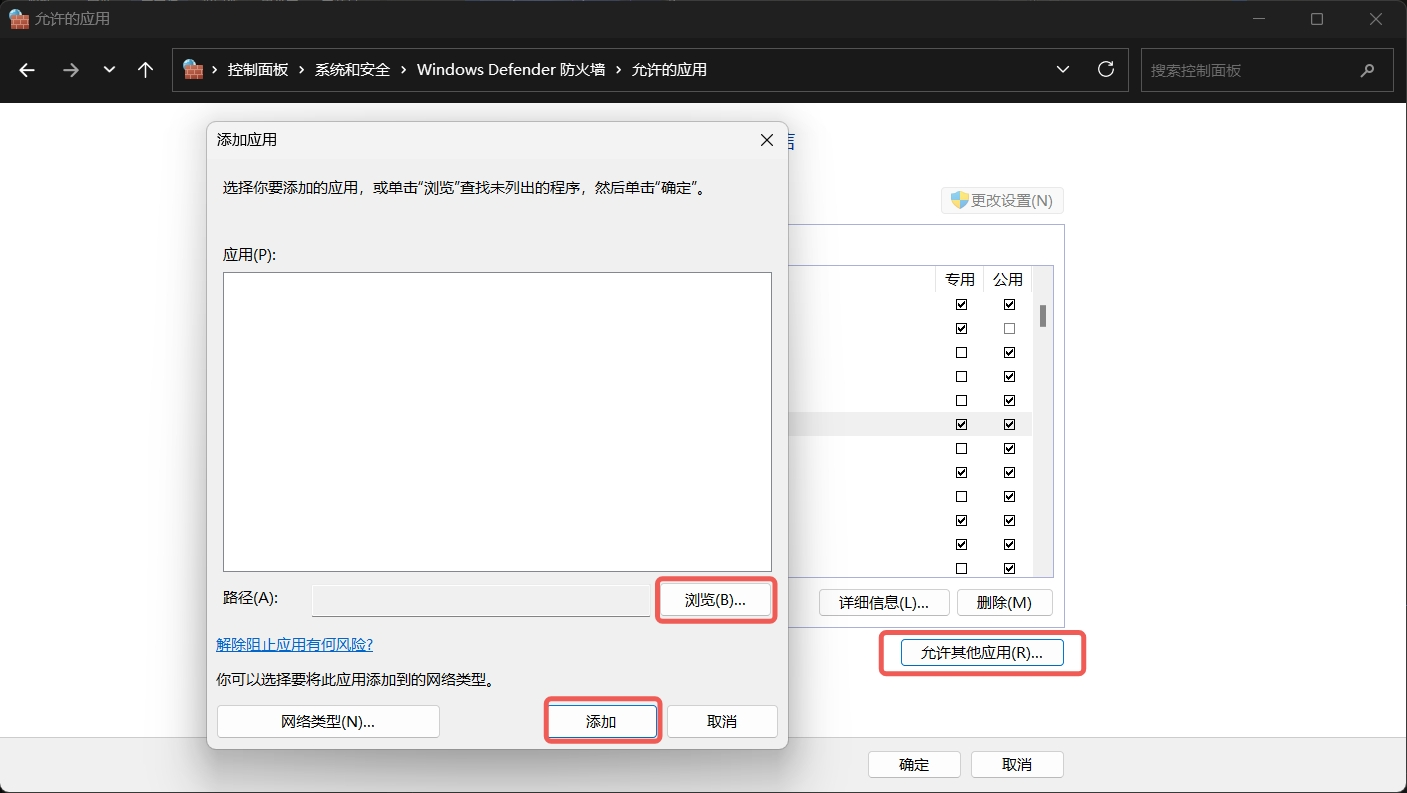Navigate to 系统和安全 in the breadcrumb
Screen dimensions: 1407x793
(352, 69)
